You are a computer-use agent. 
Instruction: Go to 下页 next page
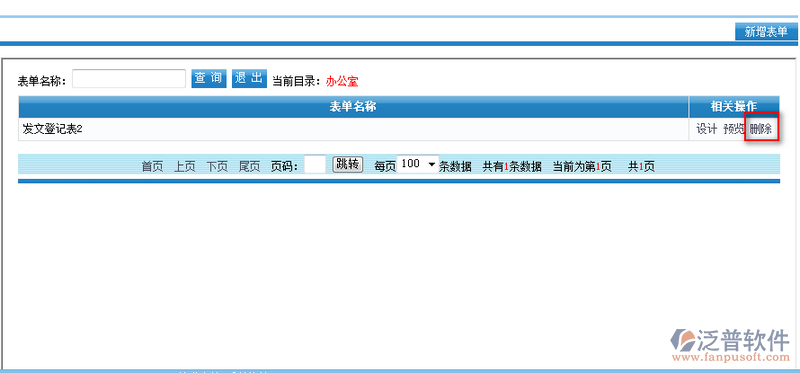tap(217, 166)
